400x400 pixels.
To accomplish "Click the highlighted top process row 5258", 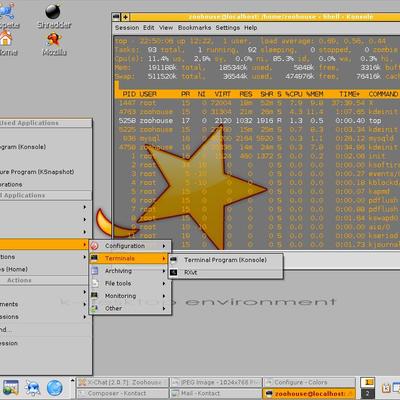I will click(x=257, y=121).
